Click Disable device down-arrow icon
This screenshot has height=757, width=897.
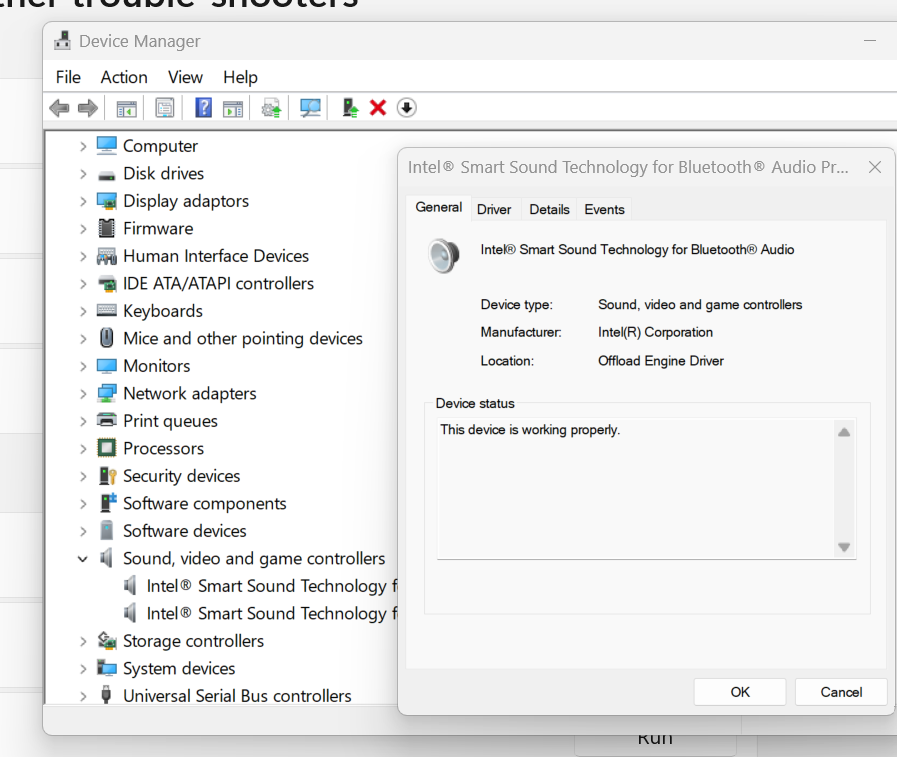coord(406,108)
